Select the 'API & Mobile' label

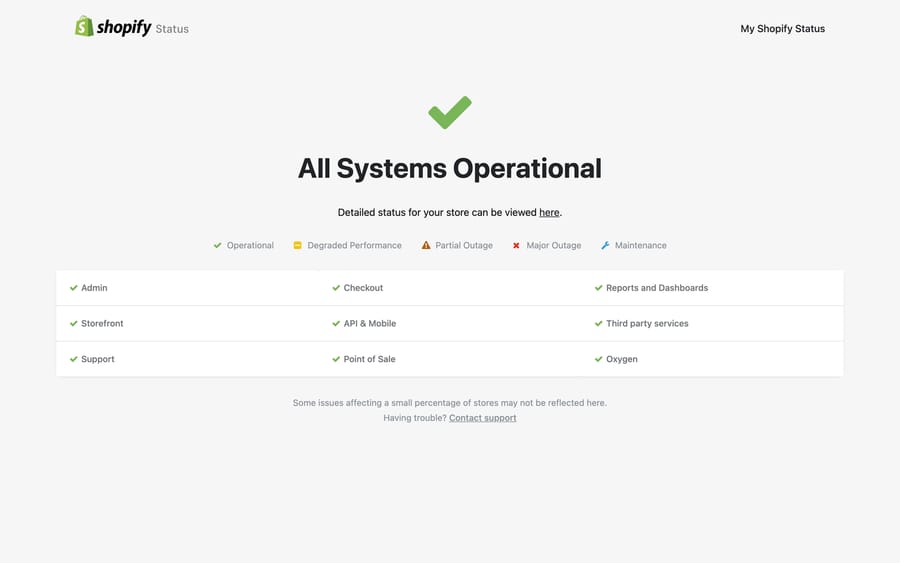(370, 324)
